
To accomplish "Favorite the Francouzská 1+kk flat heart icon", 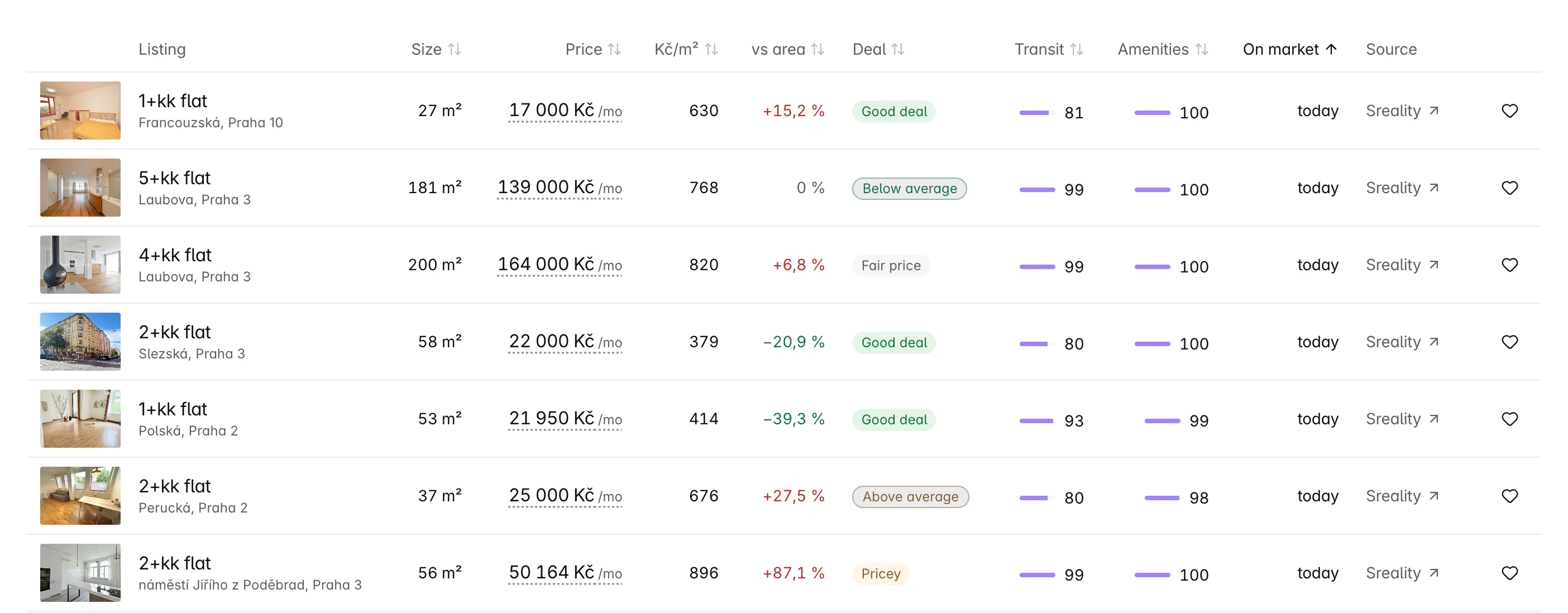I will pyautogui.click(x=1509, y=111).
